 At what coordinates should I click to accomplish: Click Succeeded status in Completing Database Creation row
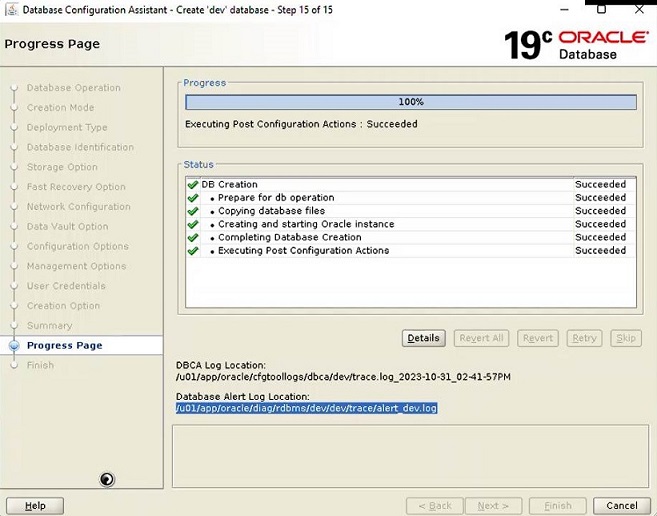600,237
